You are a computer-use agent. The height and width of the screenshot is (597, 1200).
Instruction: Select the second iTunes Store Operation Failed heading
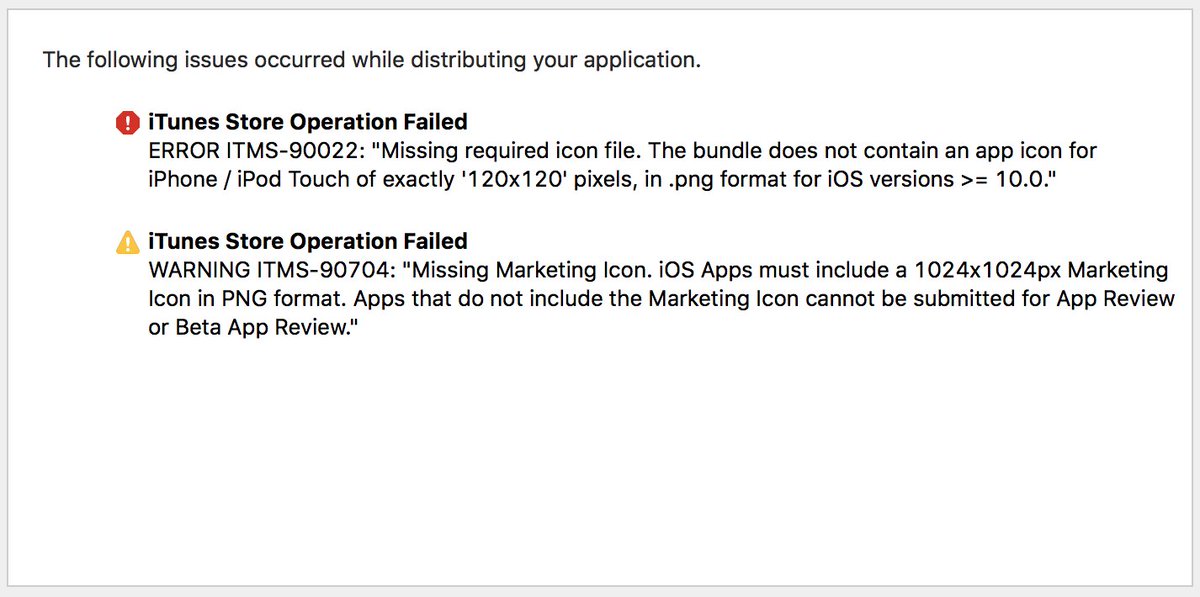[x=308, y=241]
